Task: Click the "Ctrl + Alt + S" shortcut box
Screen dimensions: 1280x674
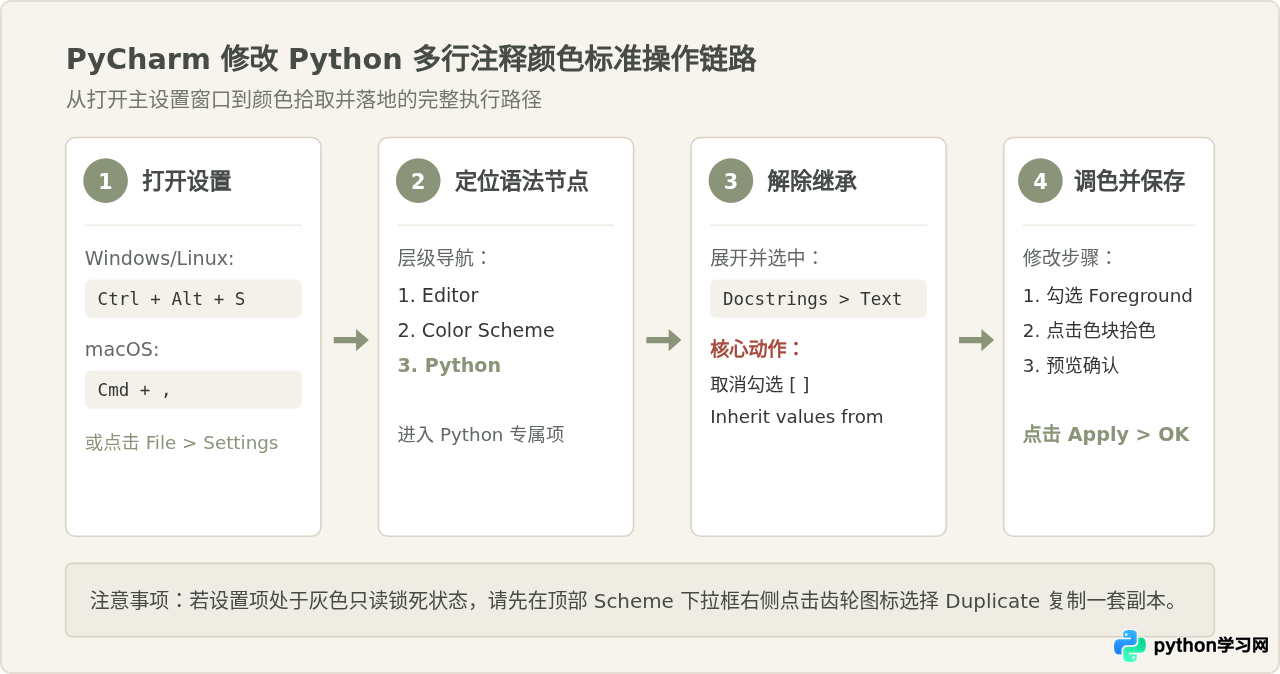Action: 193,299
